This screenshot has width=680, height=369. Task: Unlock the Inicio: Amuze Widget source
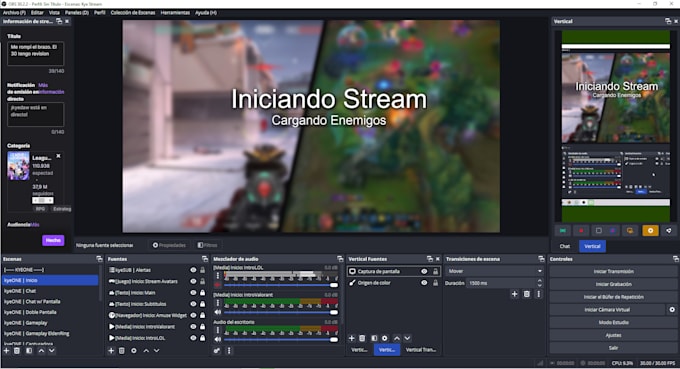203,315
